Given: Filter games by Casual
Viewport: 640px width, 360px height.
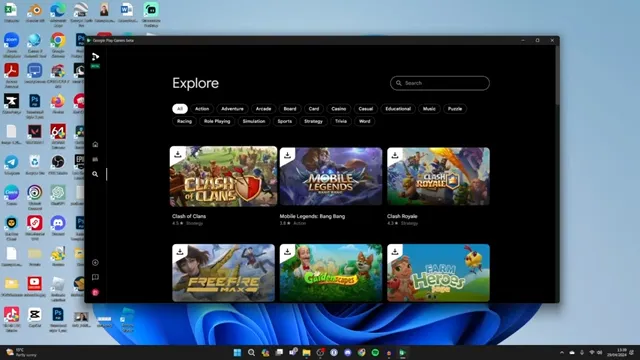Looking at the screenshot, I should tap(366, 109).
